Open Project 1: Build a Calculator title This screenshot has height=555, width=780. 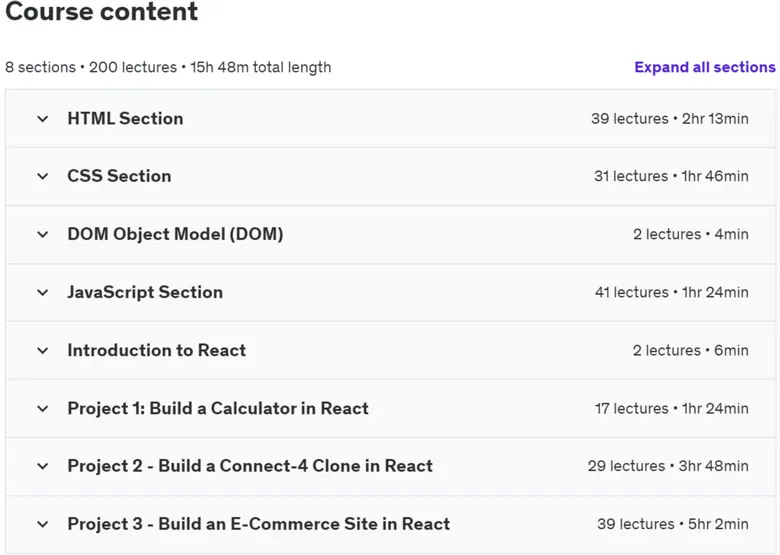[x=218, y=408]
